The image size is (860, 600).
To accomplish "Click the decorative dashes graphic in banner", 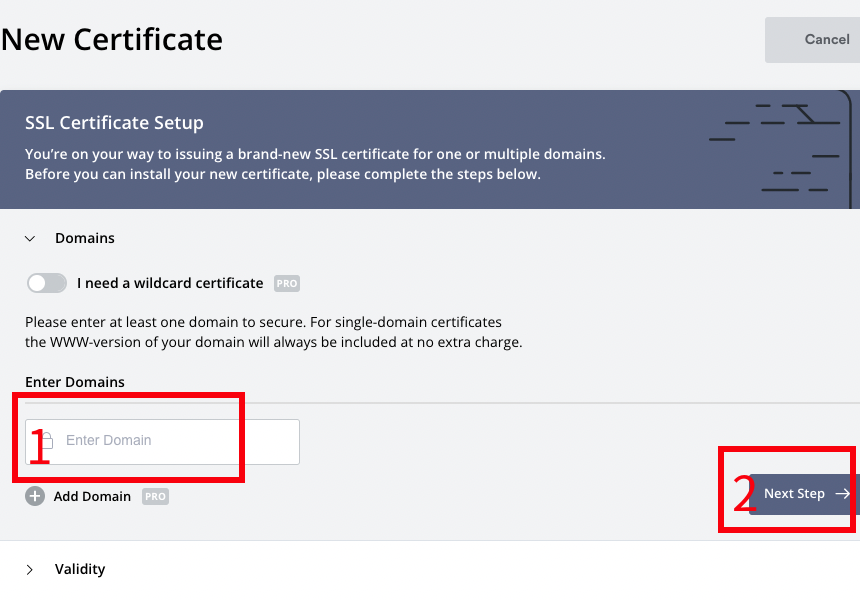I will (777, 147).
